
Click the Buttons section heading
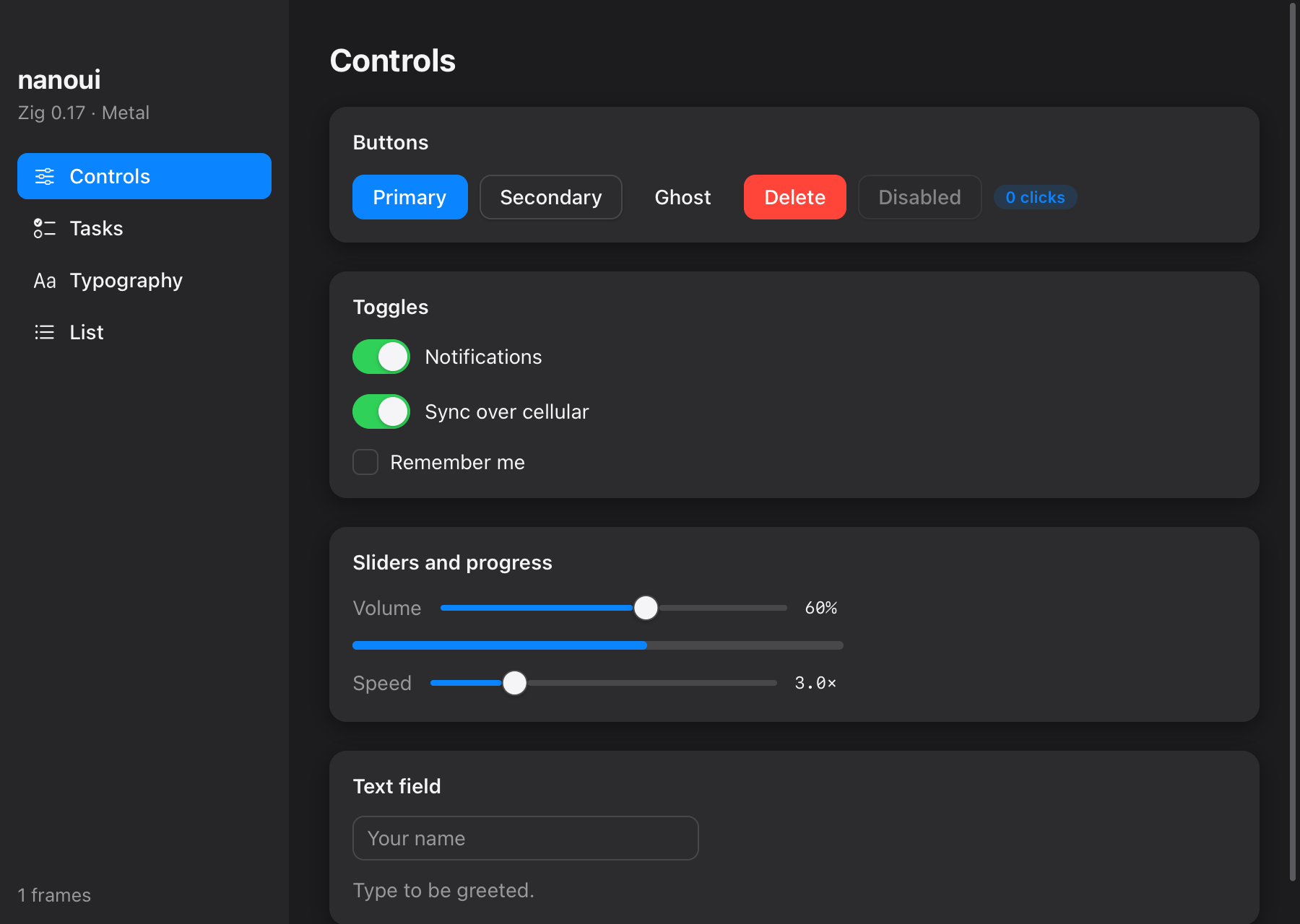pos(391,142)
